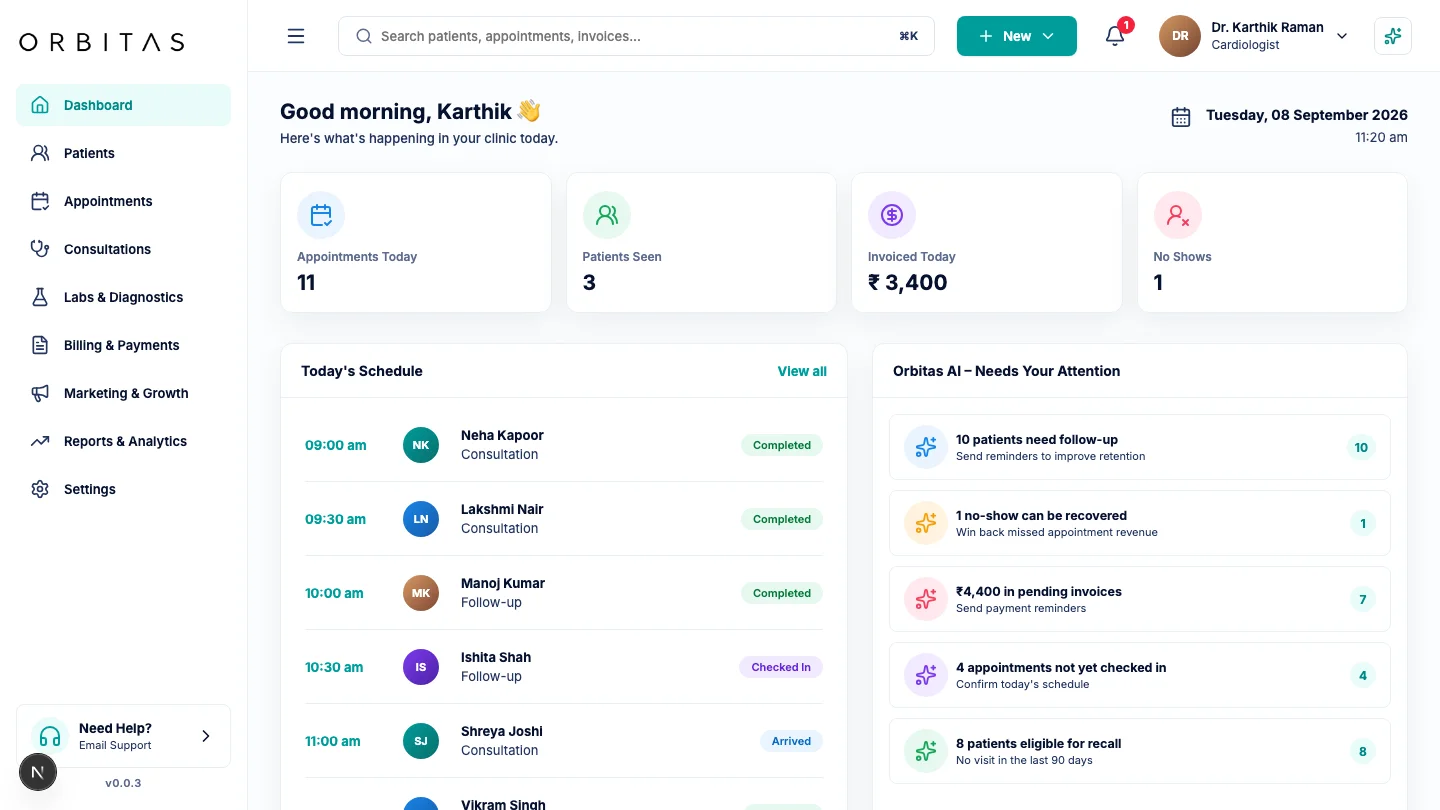
Task: Click the 09:00 am time slot
Action: (x=336, y=445)
